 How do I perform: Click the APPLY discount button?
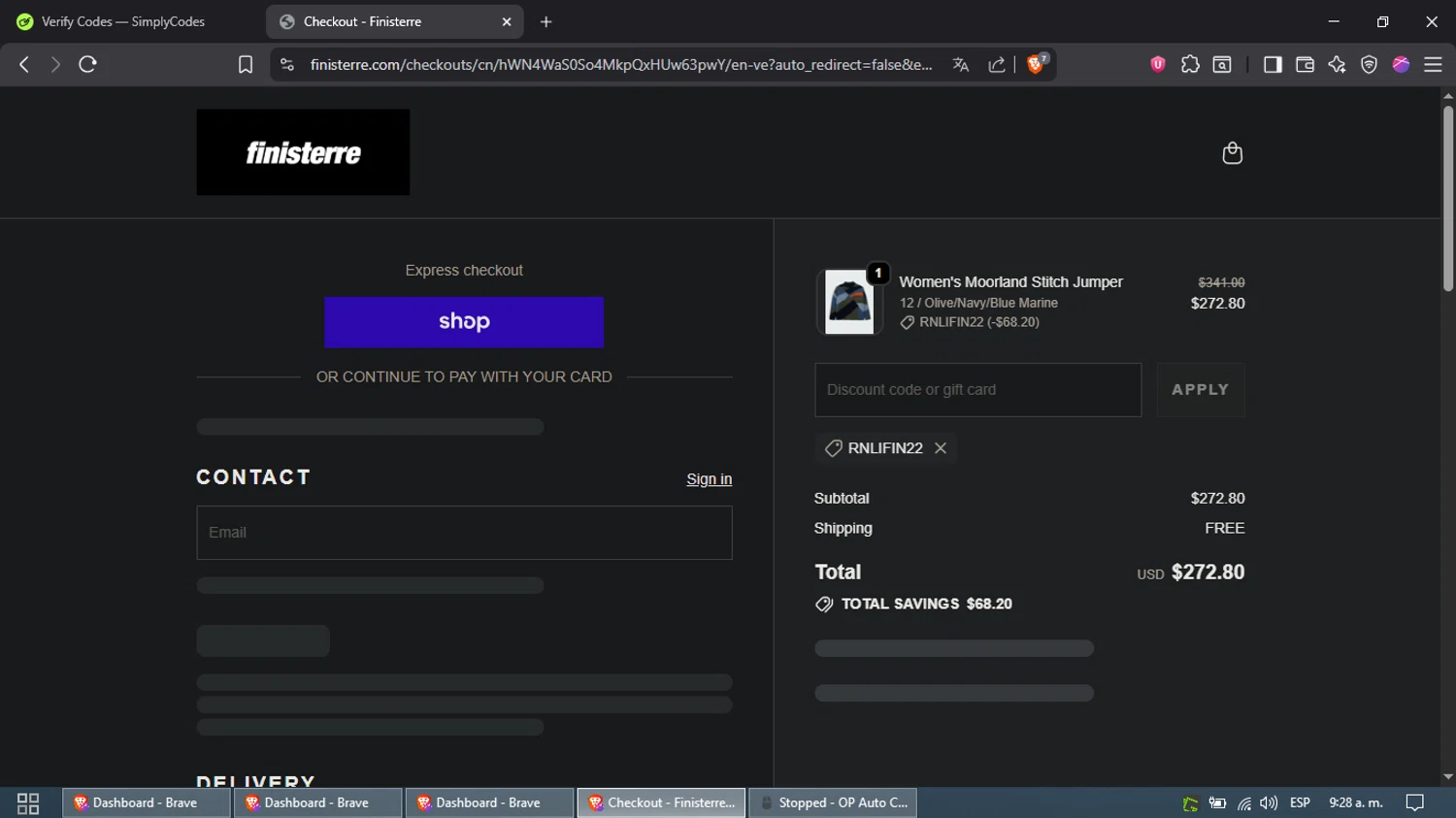click(1201, 390)
